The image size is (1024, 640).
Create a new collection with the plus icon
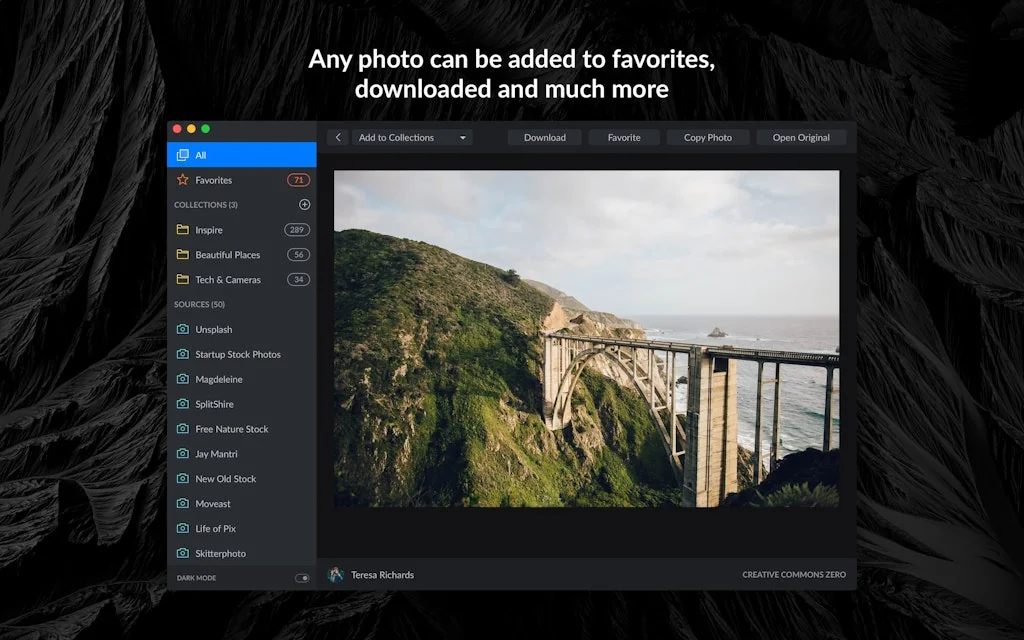[x=304, y=204]
